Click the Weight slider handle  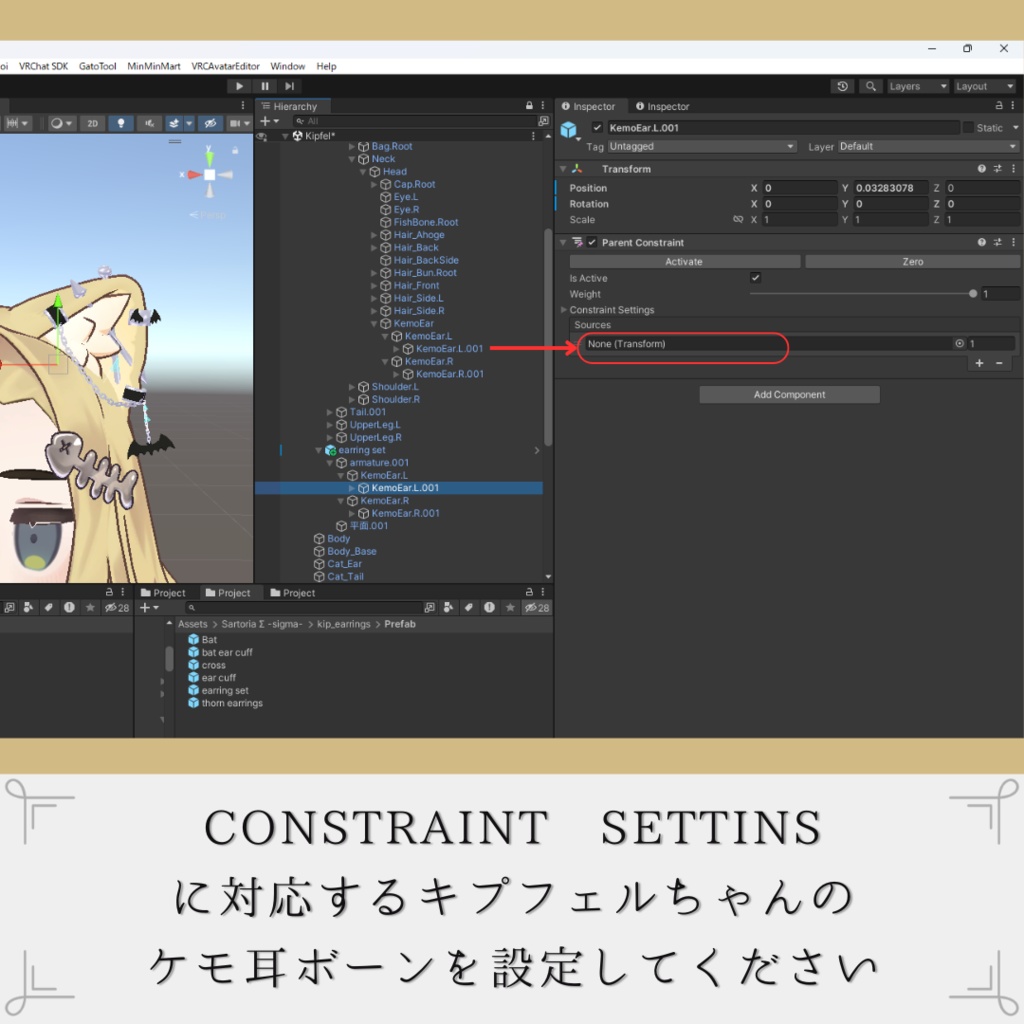973,294
